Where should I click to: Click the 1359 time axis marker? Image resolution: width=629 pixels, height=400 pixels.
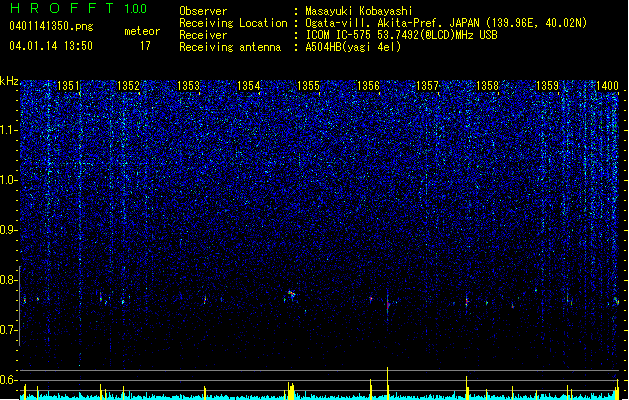coord(547,85)
